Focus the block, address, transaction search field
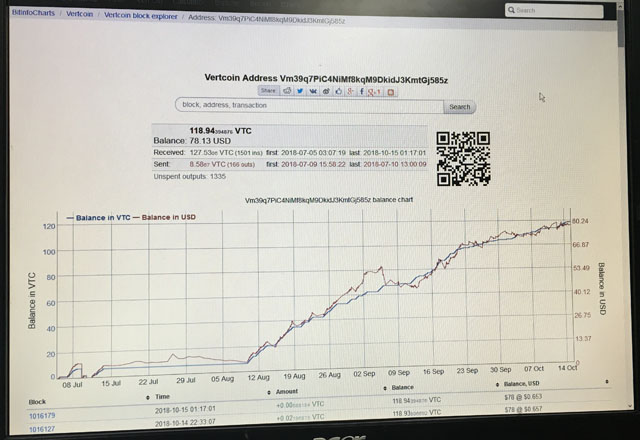The width and height of the screenshot is (640, 440). (x=309, y=105)
